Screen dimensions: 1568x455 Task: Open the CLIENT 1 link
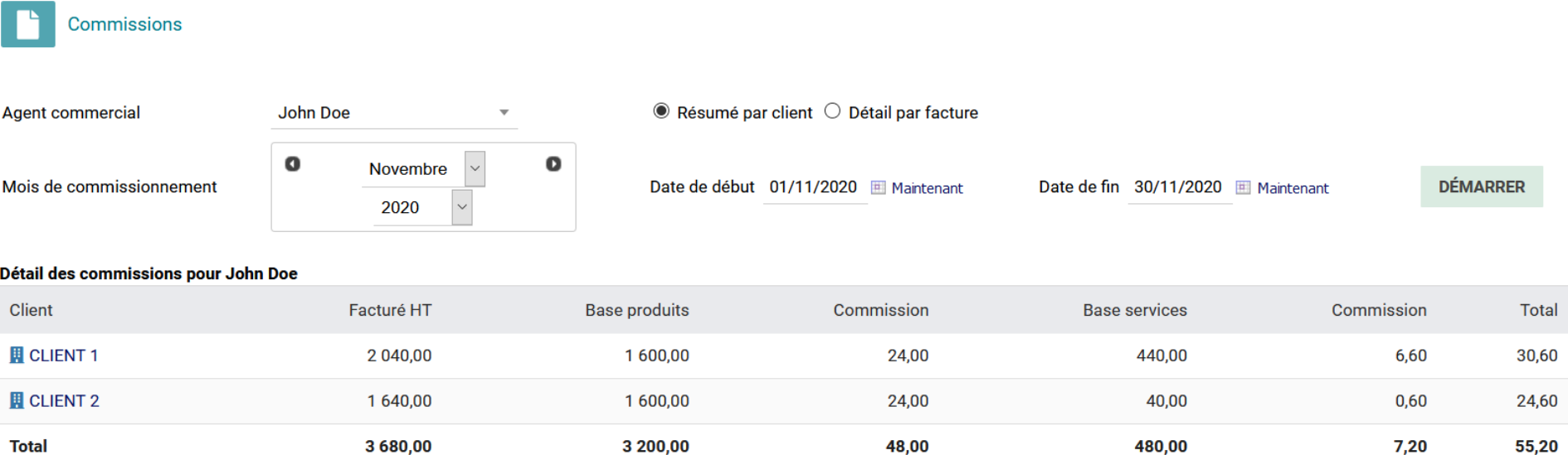64,356
